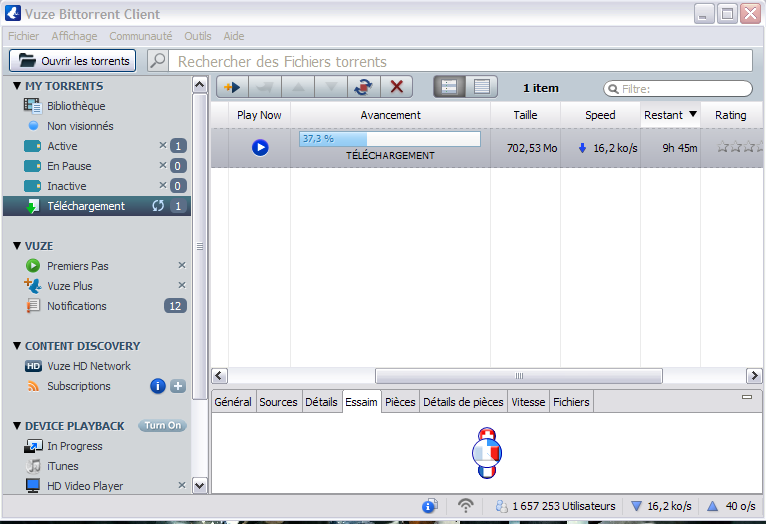
Task: Open the Communauté menu
Action: pos(141,36)
